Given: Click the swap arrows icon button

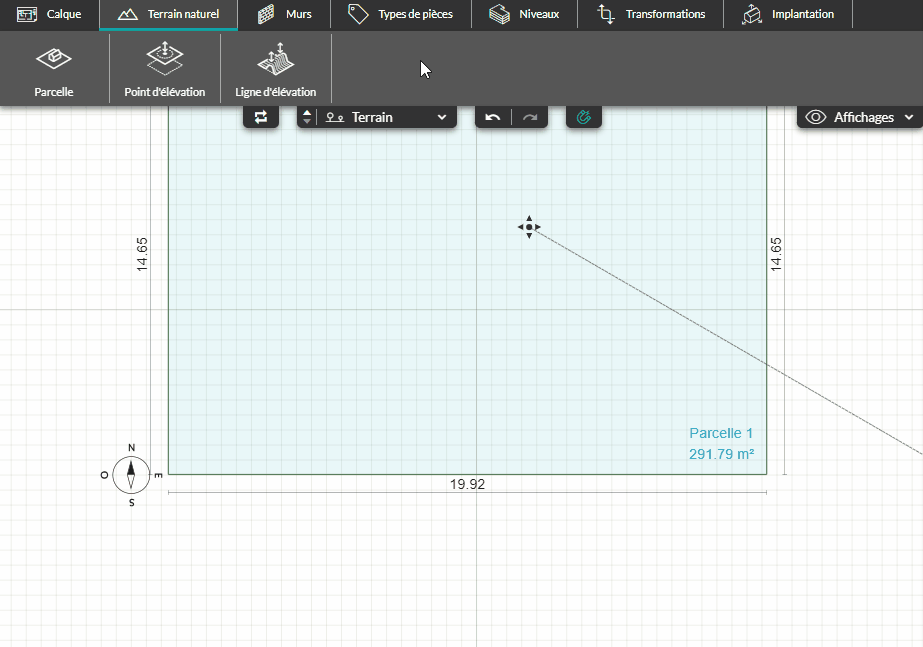Looking at the screenshot, I should click(261, 117).
